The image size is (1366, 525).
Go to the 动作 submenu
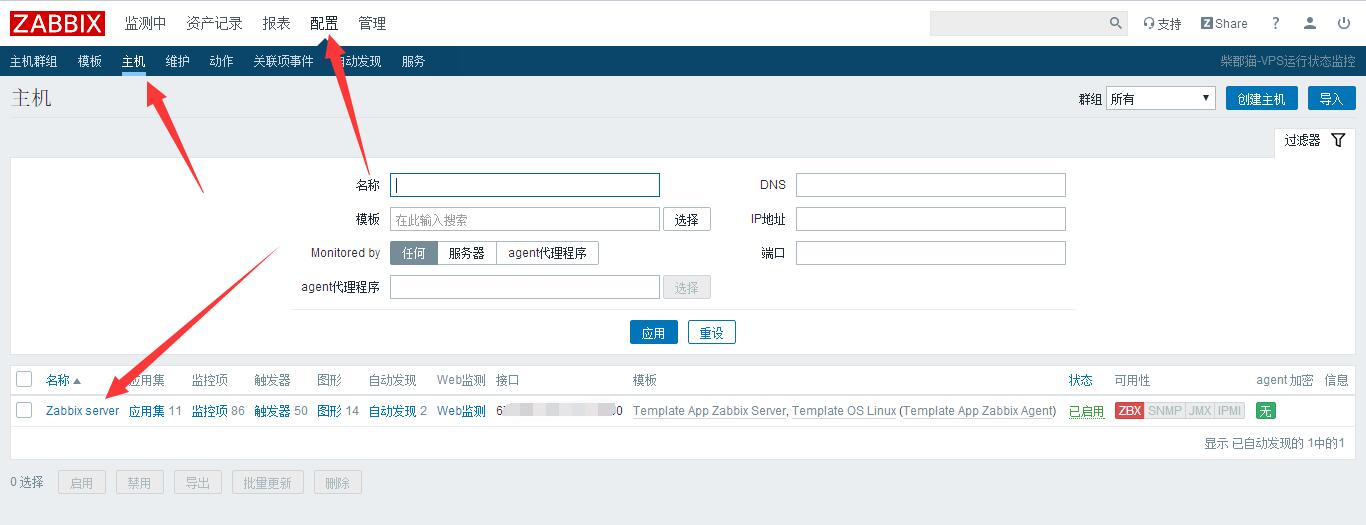[x=221, y=61]
